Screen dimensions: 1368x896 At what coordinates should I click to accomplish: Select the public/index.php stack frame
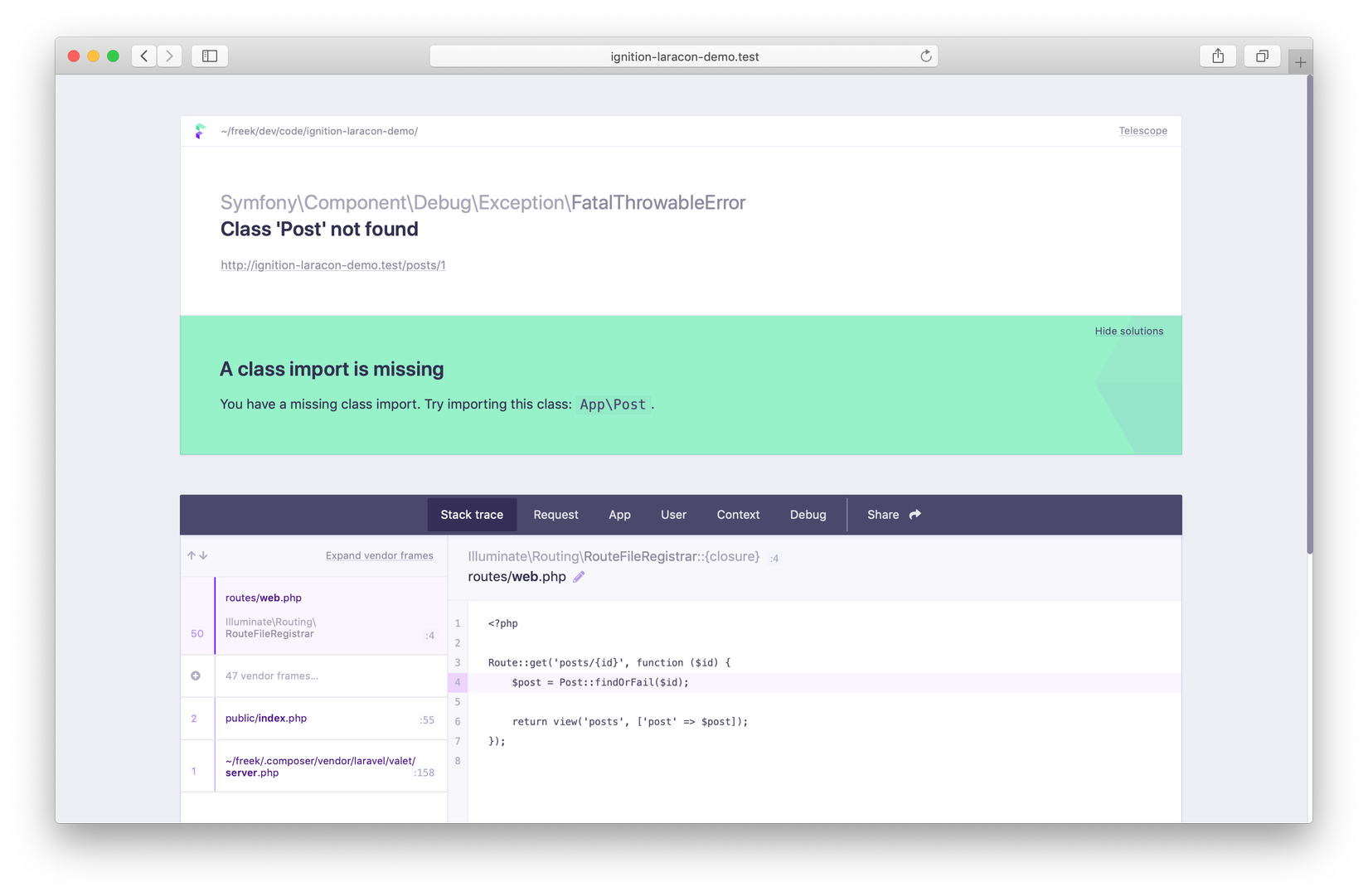click(314, 719)
